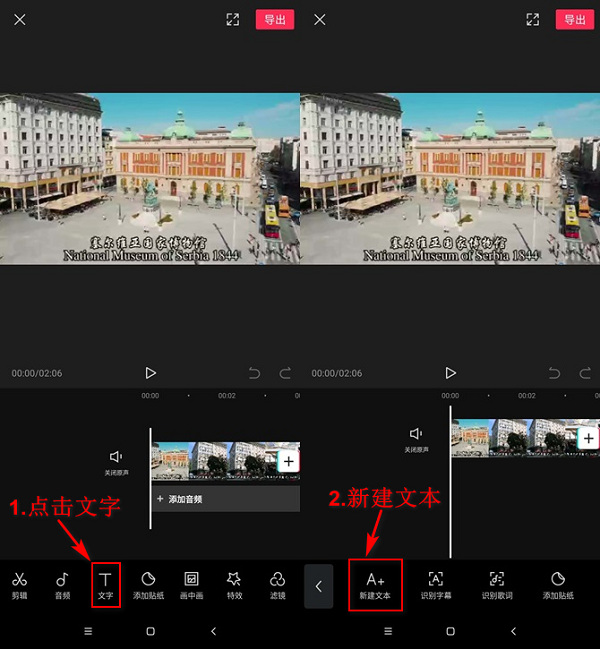Enter fullscreen preview in left screen
Screen dimensions: 600x649
(x=233, y=19)
